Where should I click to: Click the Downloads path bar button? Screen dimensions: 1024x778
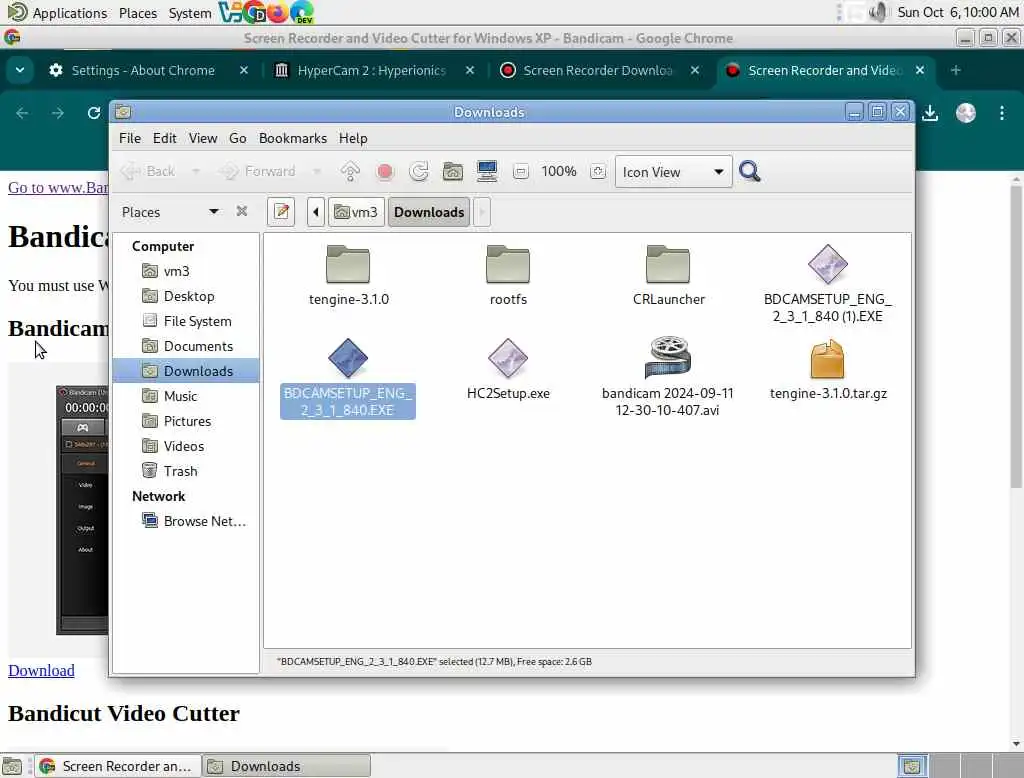point(429,212)
